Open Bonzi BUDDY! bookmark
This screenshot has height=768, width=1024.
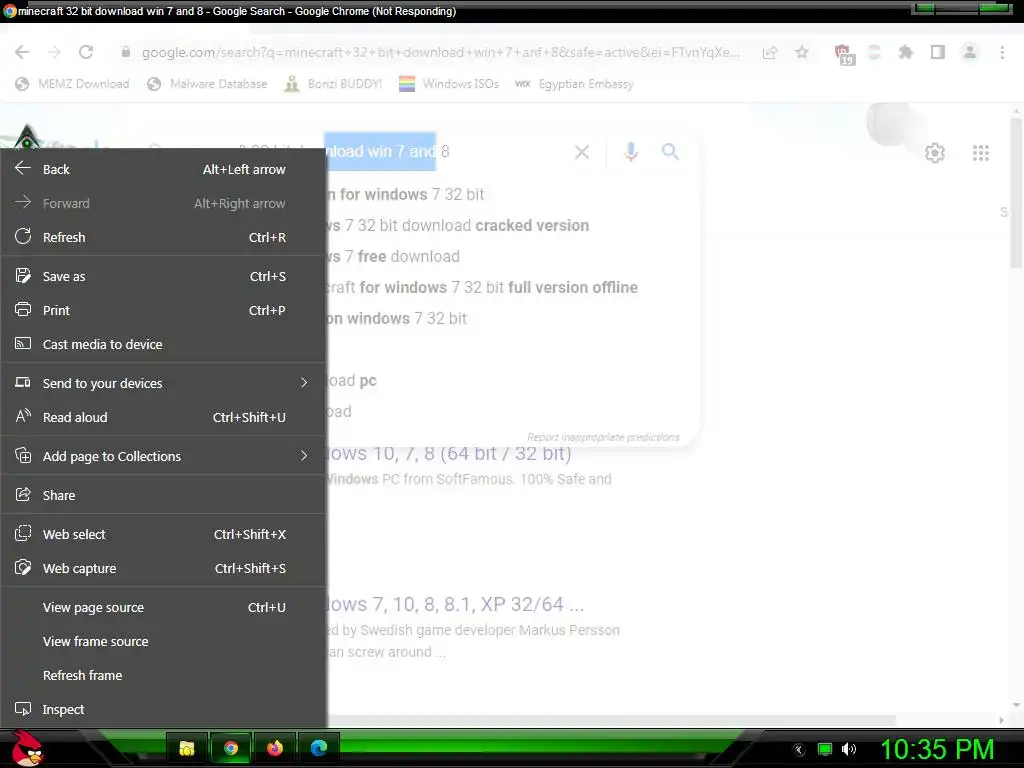[x=334, y=84]
